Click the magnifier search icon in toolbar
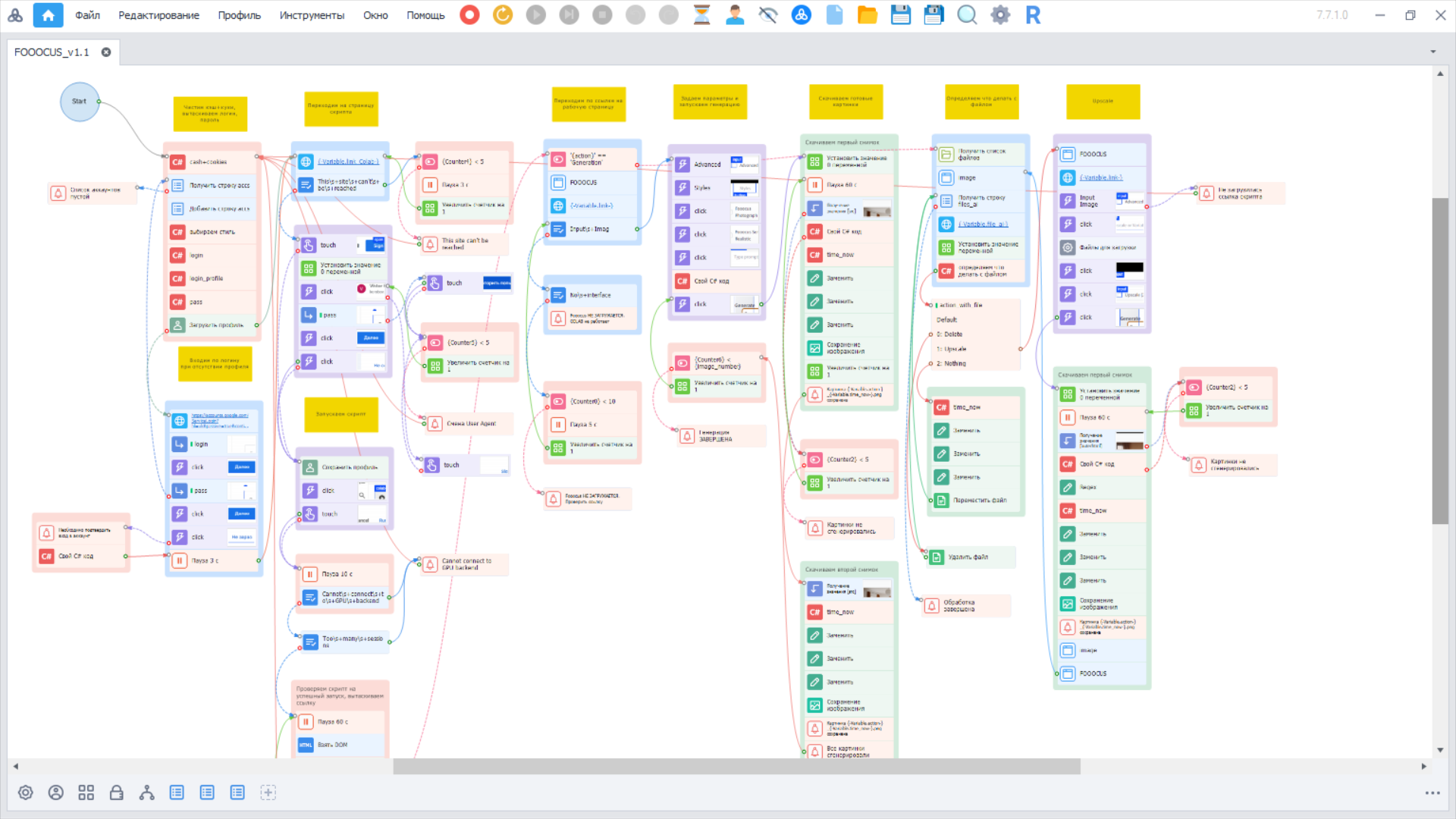The image size is (1456, 819). point(967,14)
